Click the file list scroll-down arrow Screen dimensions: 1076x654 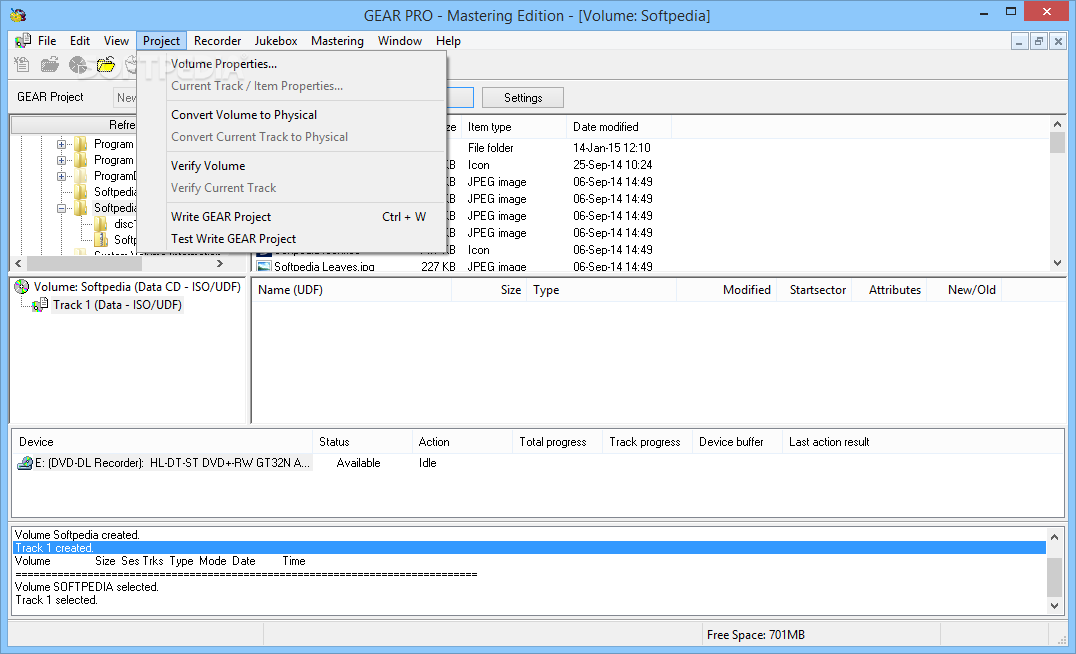(1057, 263)
